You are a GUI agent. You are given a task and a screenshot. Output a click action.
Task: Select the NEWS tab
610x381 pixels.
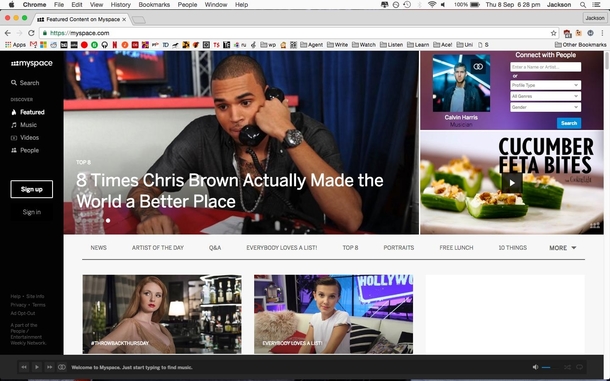[98, 248]
